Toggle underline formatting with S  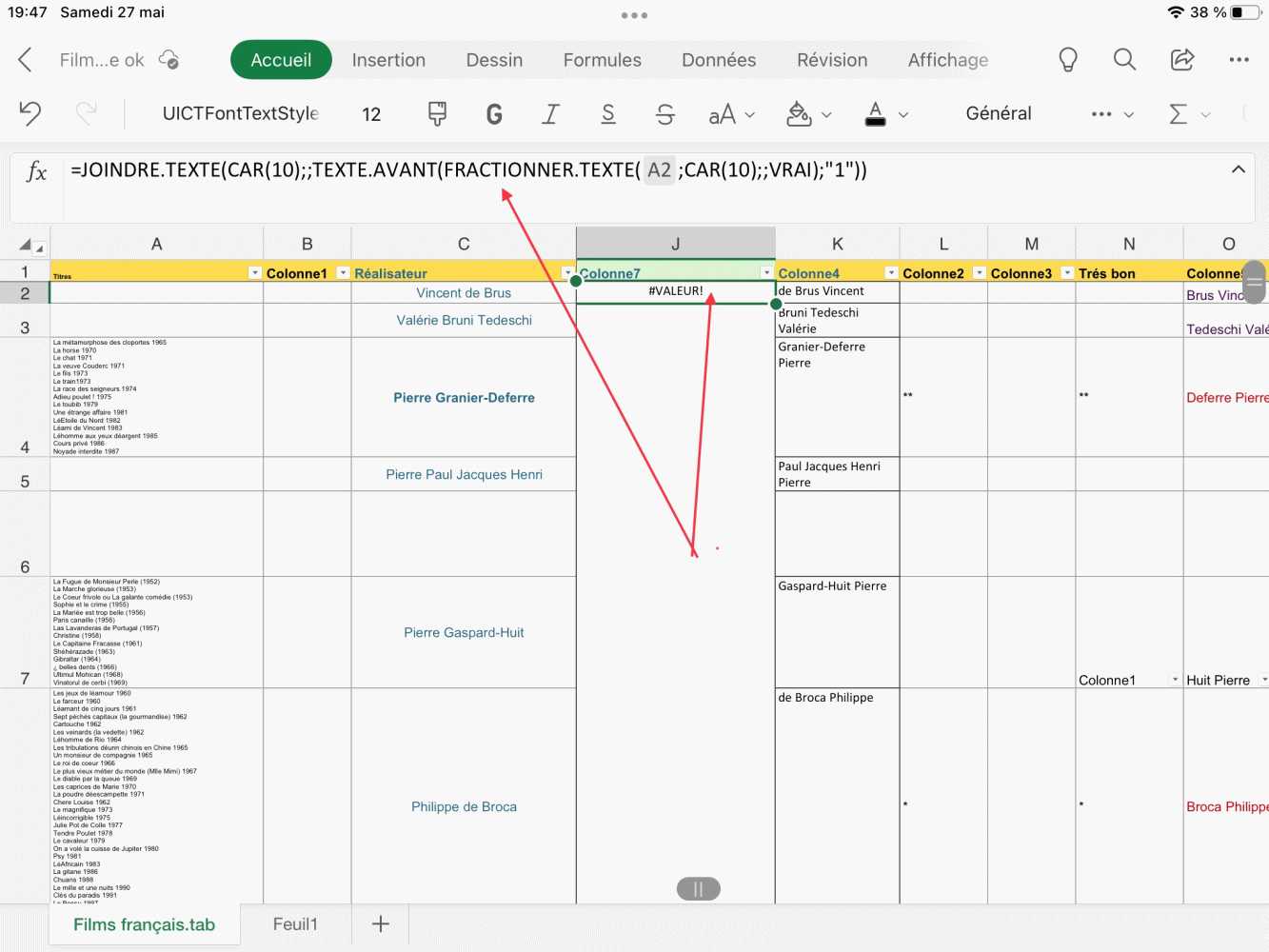tap(608, 114)
